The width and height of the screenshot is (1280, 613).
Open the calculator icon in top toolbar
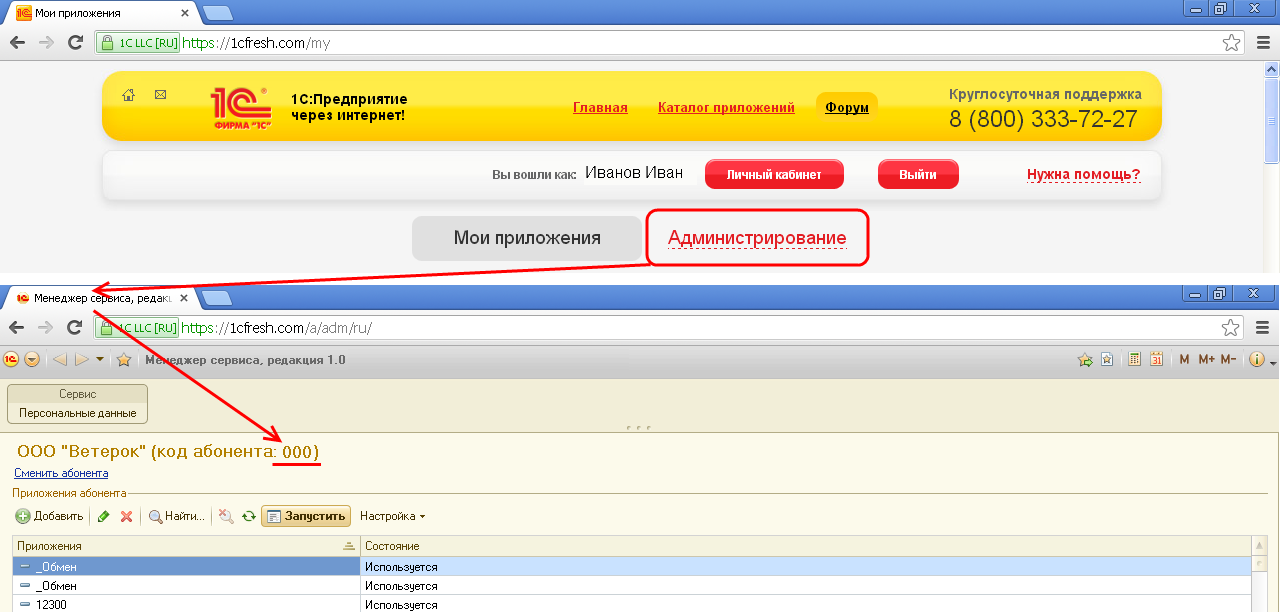(x=1135, y=360)
